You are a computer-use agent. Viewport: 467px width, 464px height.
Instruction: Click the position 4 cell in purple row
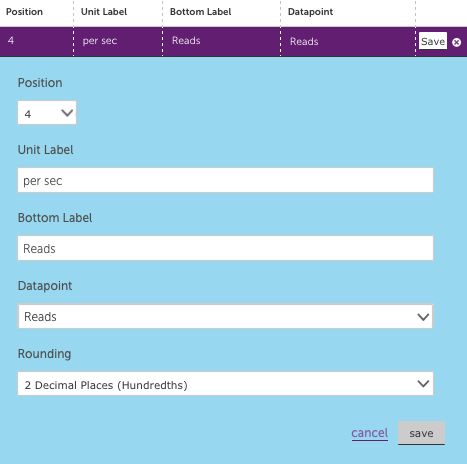[x=11, y=41]
